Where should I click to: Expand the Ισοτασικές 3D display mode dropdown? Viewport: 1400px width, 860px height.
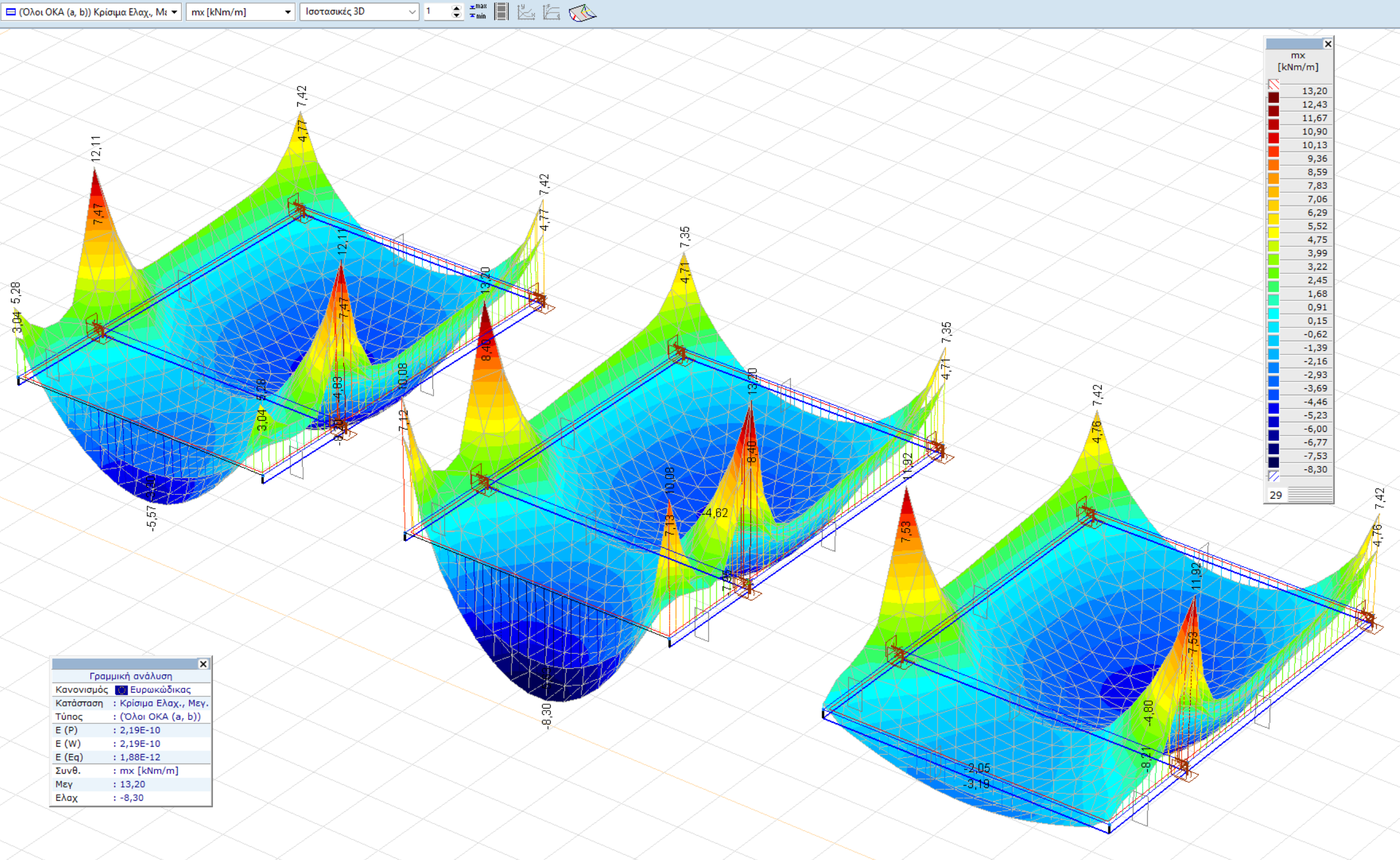(412, 12)
